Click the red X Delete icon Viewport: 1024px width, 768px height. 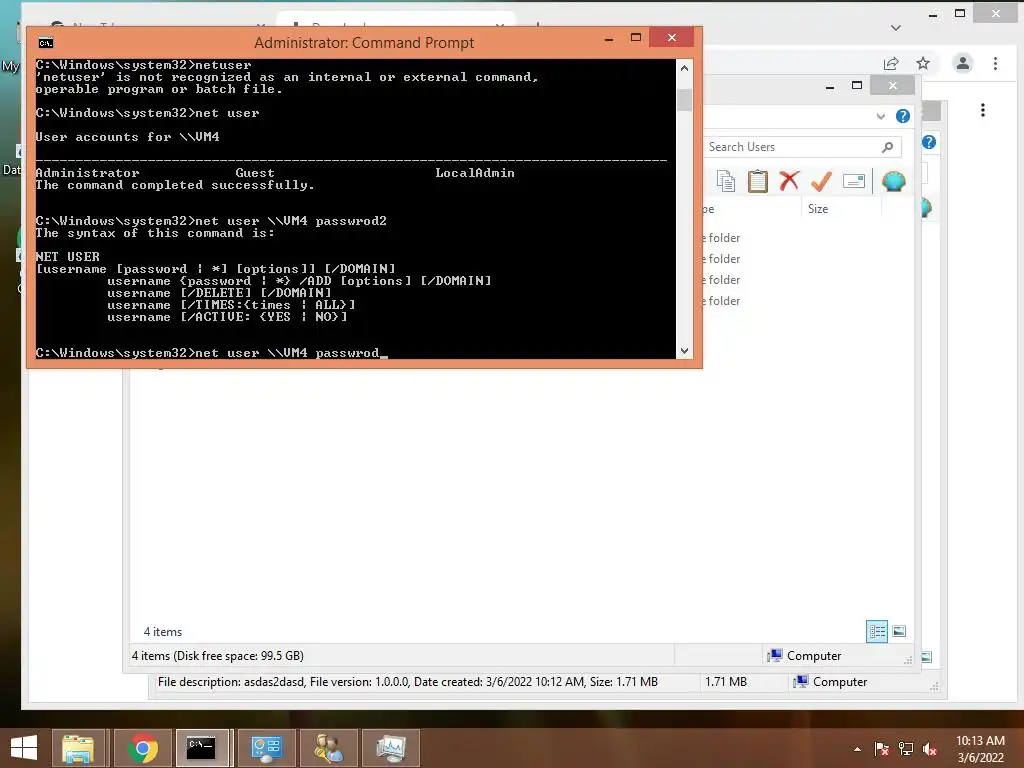click(789, 180)
